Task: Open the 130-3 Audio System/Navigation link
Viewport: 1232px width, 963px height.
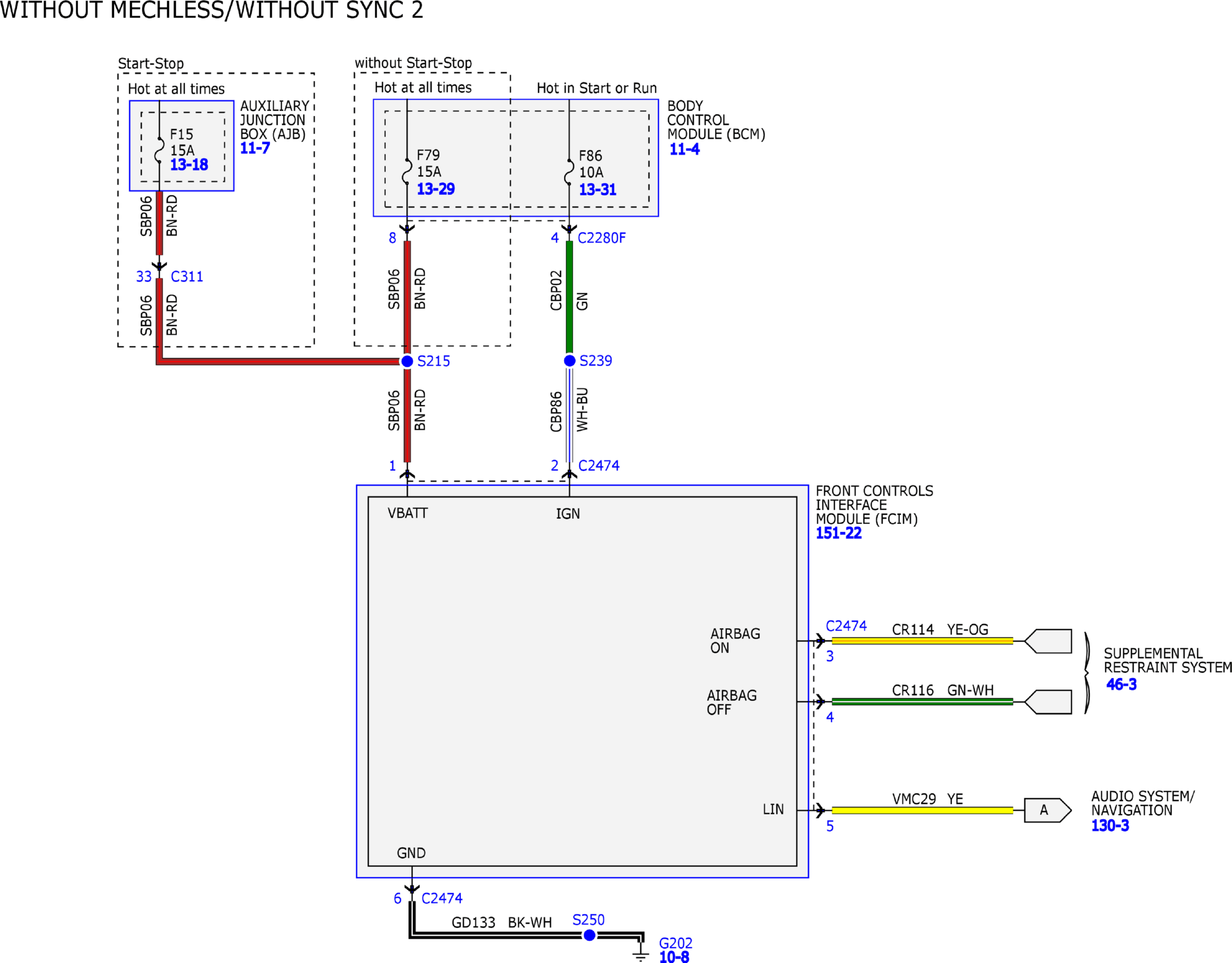Action: (x=1109, y=826)
